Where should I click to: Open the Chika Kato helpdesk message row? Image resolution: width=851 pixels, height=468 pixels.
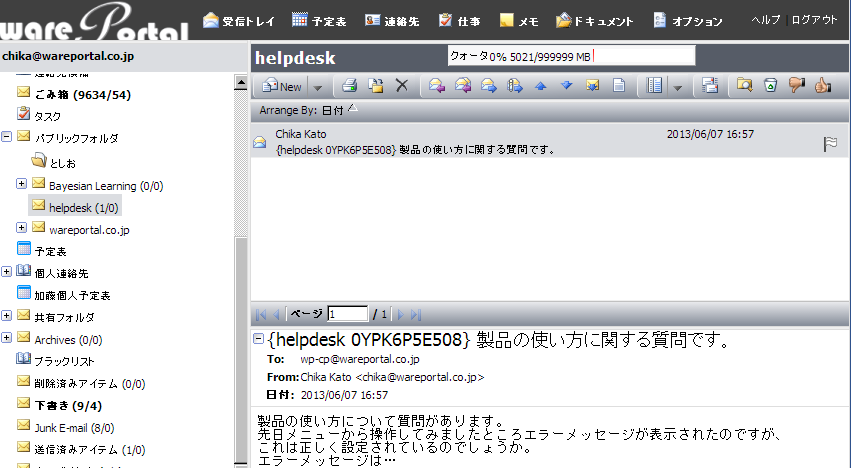tap(550, 141)
